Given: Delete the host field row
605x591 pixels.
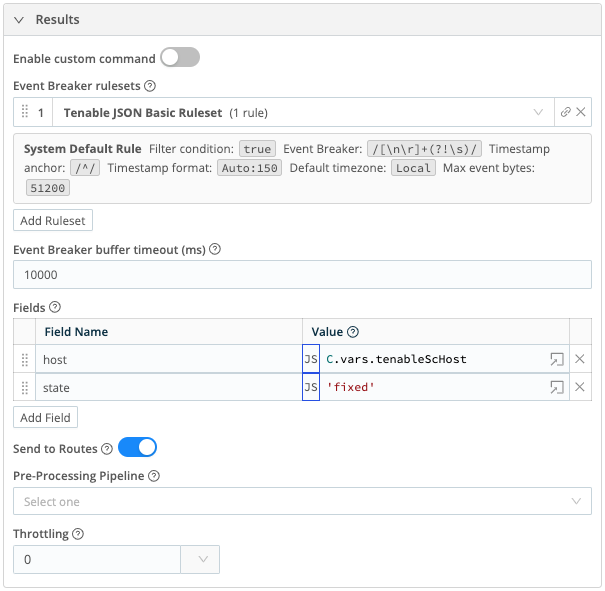Looking at the screenshot, I should coord(580,359).
